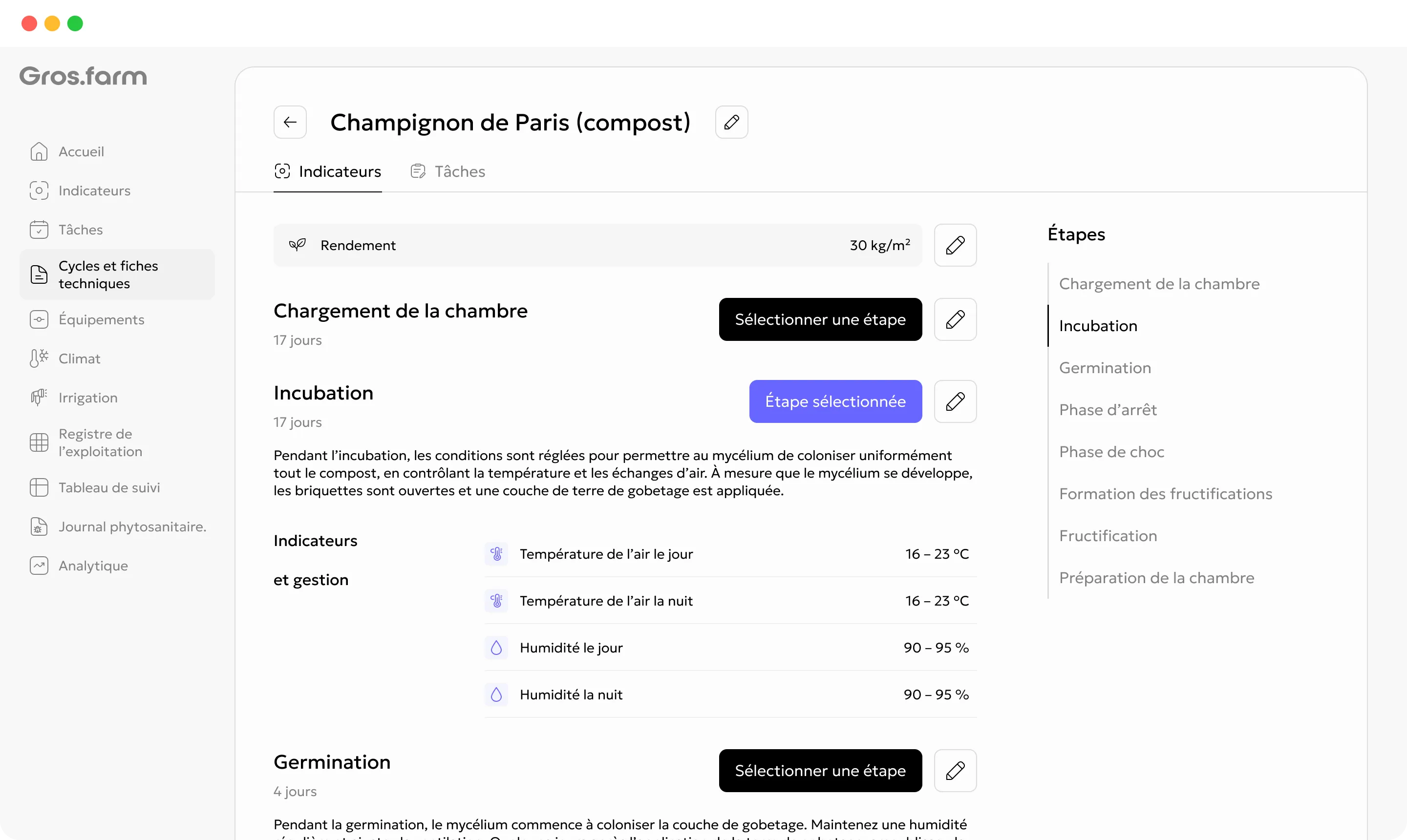Viewport: 1407px width, 840px height.
Task: Click the Rendement 30 kg/m² value
Action: click(x=880, y=245)
